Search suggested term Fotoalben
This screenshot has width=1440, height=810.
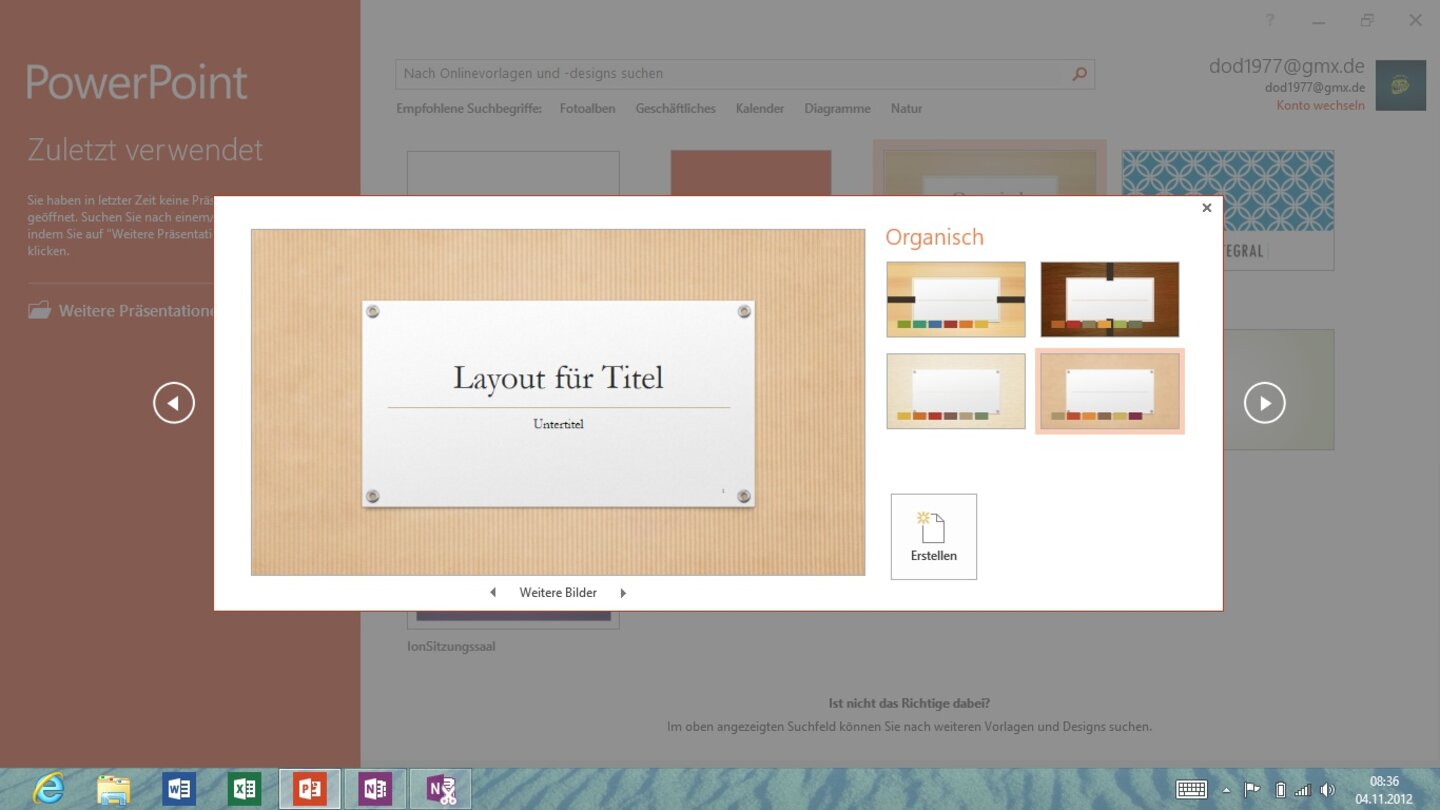point(588,109)
